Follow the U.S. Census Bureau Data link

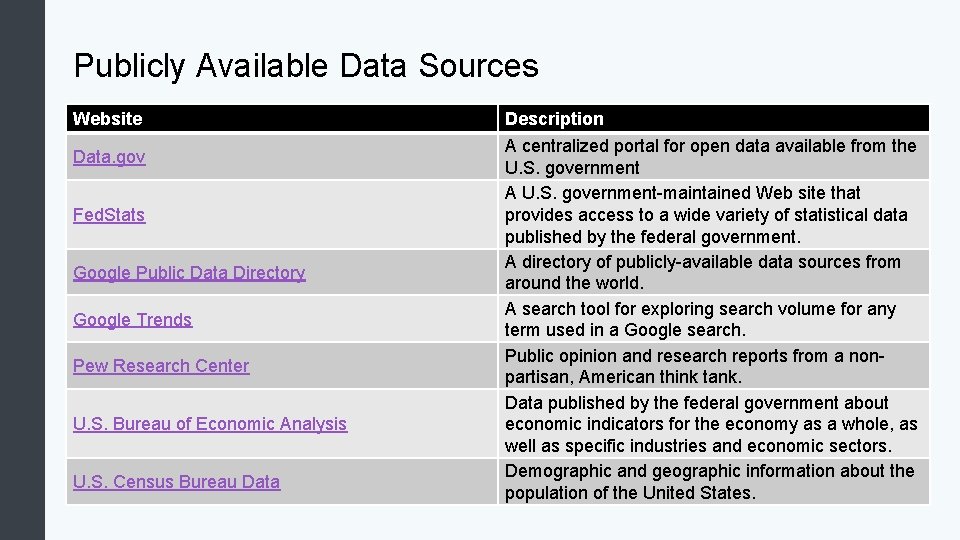click(x=176, y=482)
